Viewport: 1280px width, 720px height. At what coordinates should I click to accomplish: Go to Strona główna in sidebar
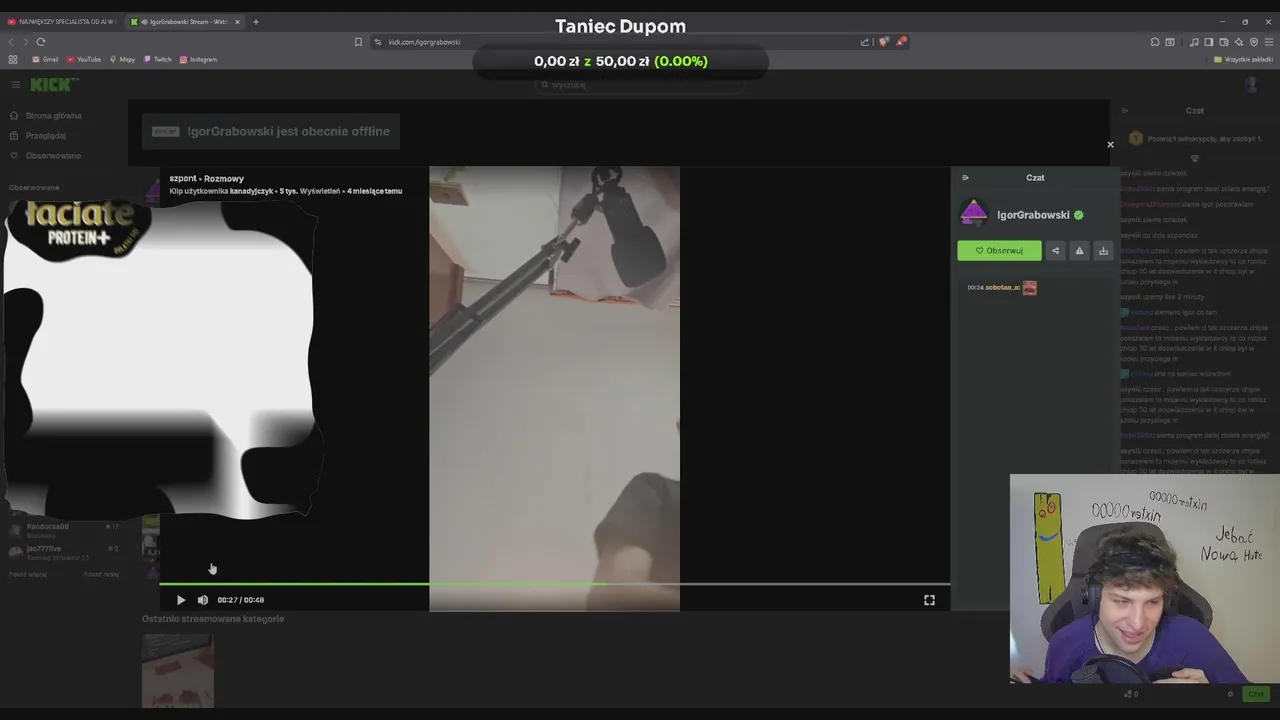[46, 116]
